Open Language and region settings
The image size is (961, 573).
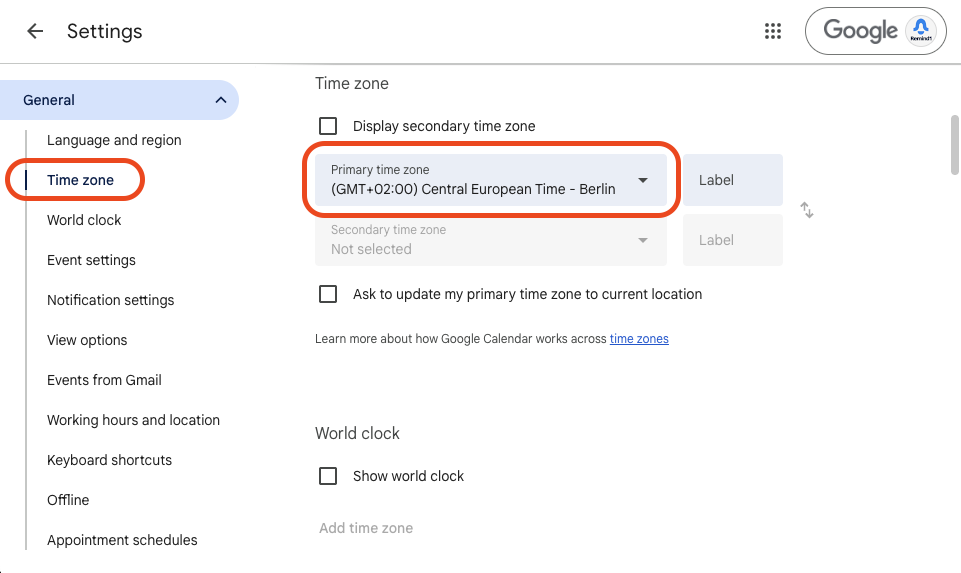114,140
